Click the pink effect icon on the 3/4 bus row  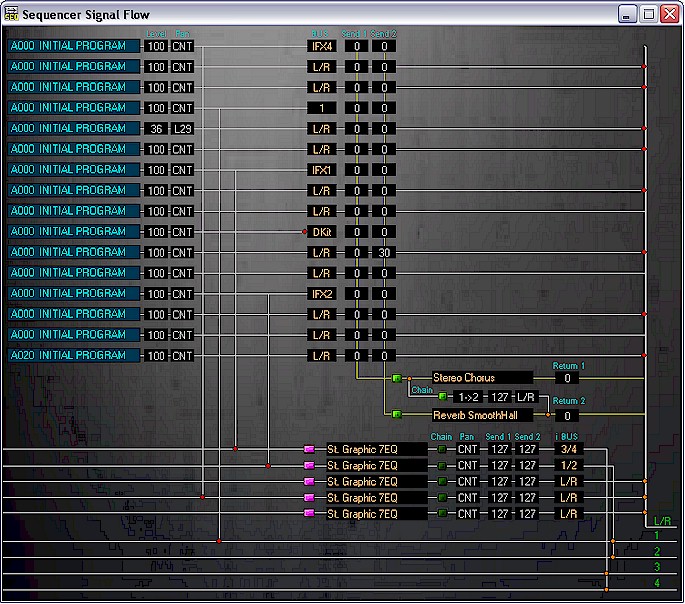click(x=309, y=449)
